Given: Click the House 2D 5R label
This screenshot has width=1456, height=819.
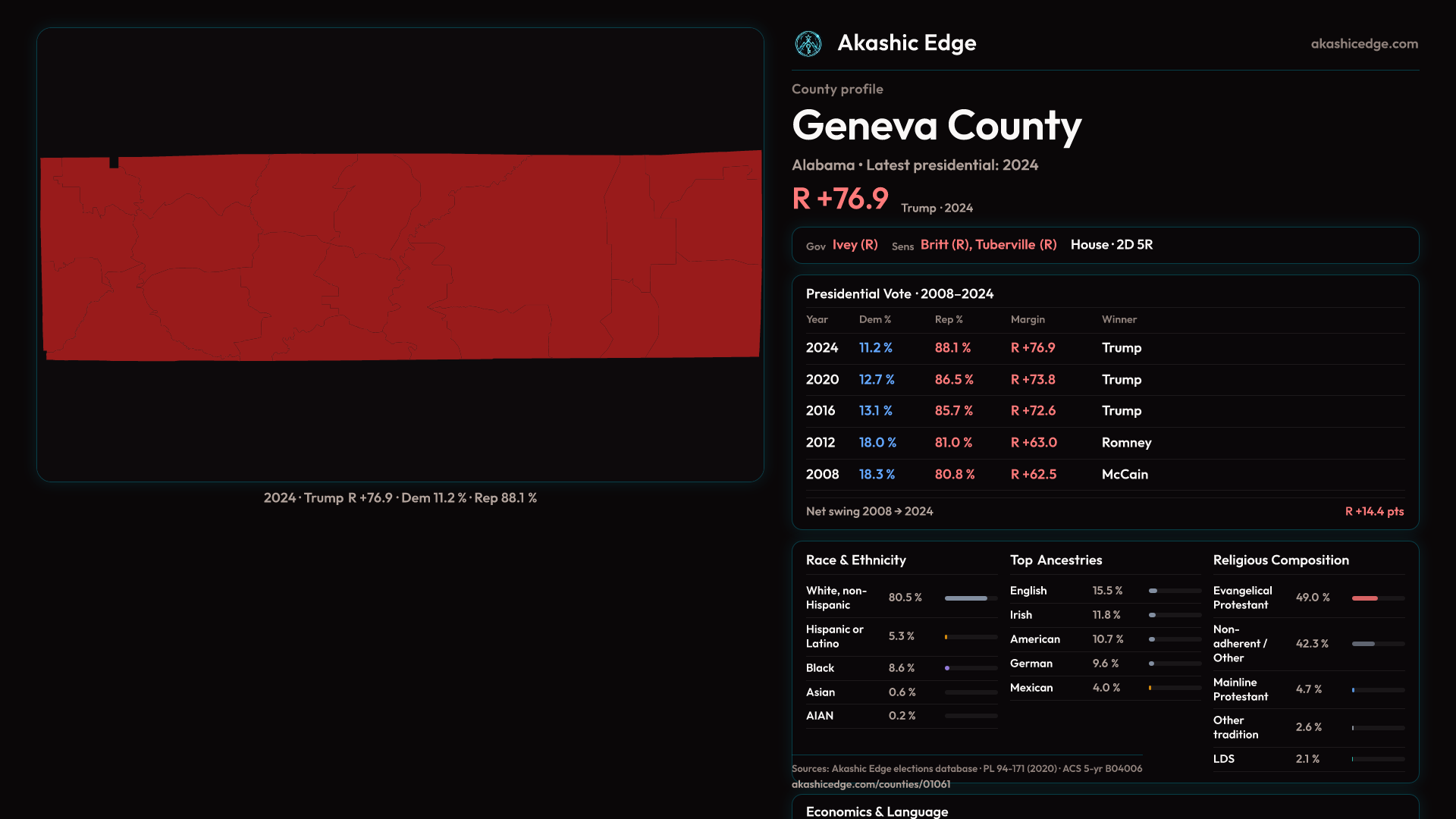Looking at the screenshot, I should [1111, 245].
